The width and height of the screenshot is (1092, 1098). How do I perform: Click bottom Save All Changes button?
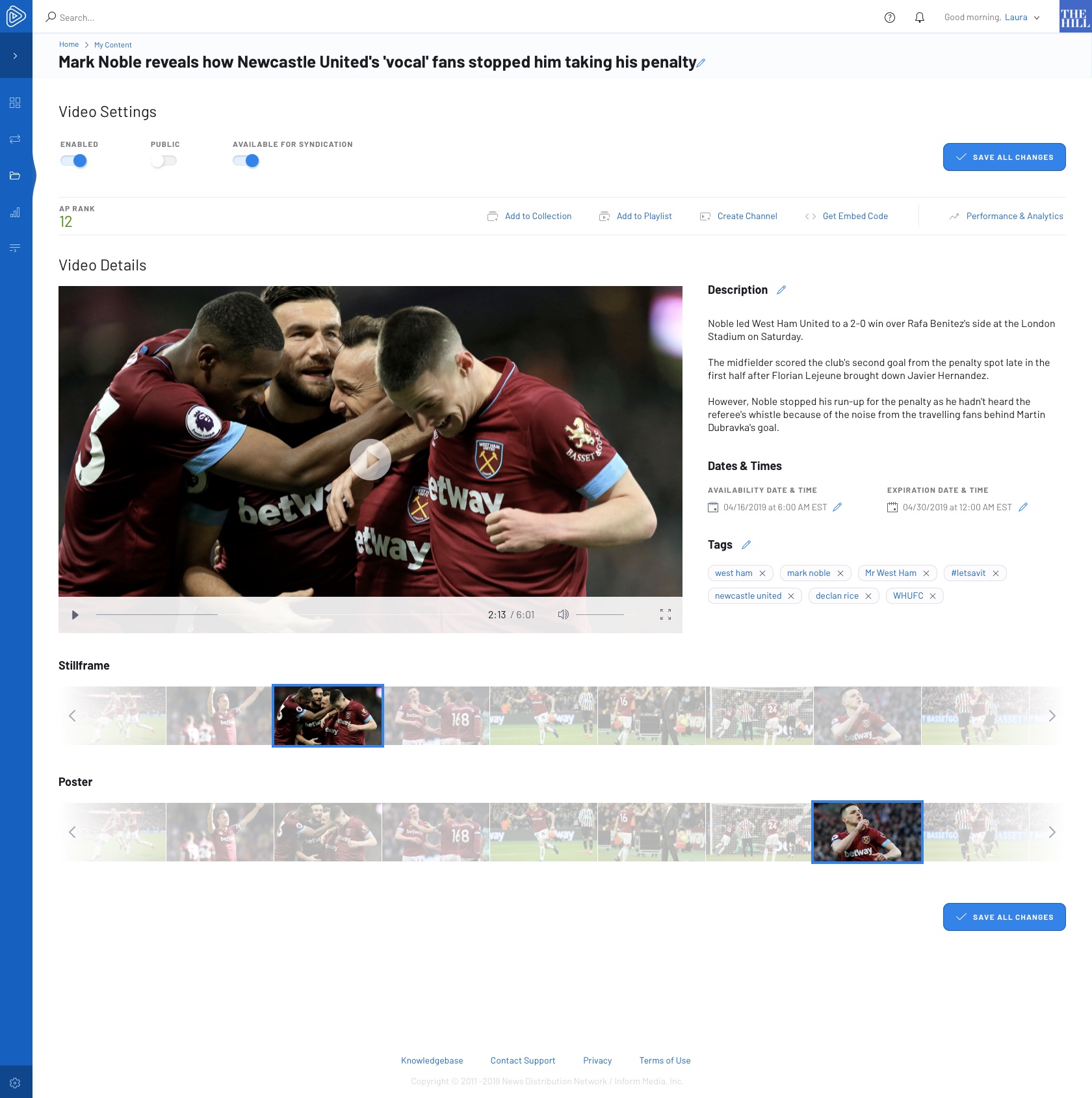coord(1004,917)
